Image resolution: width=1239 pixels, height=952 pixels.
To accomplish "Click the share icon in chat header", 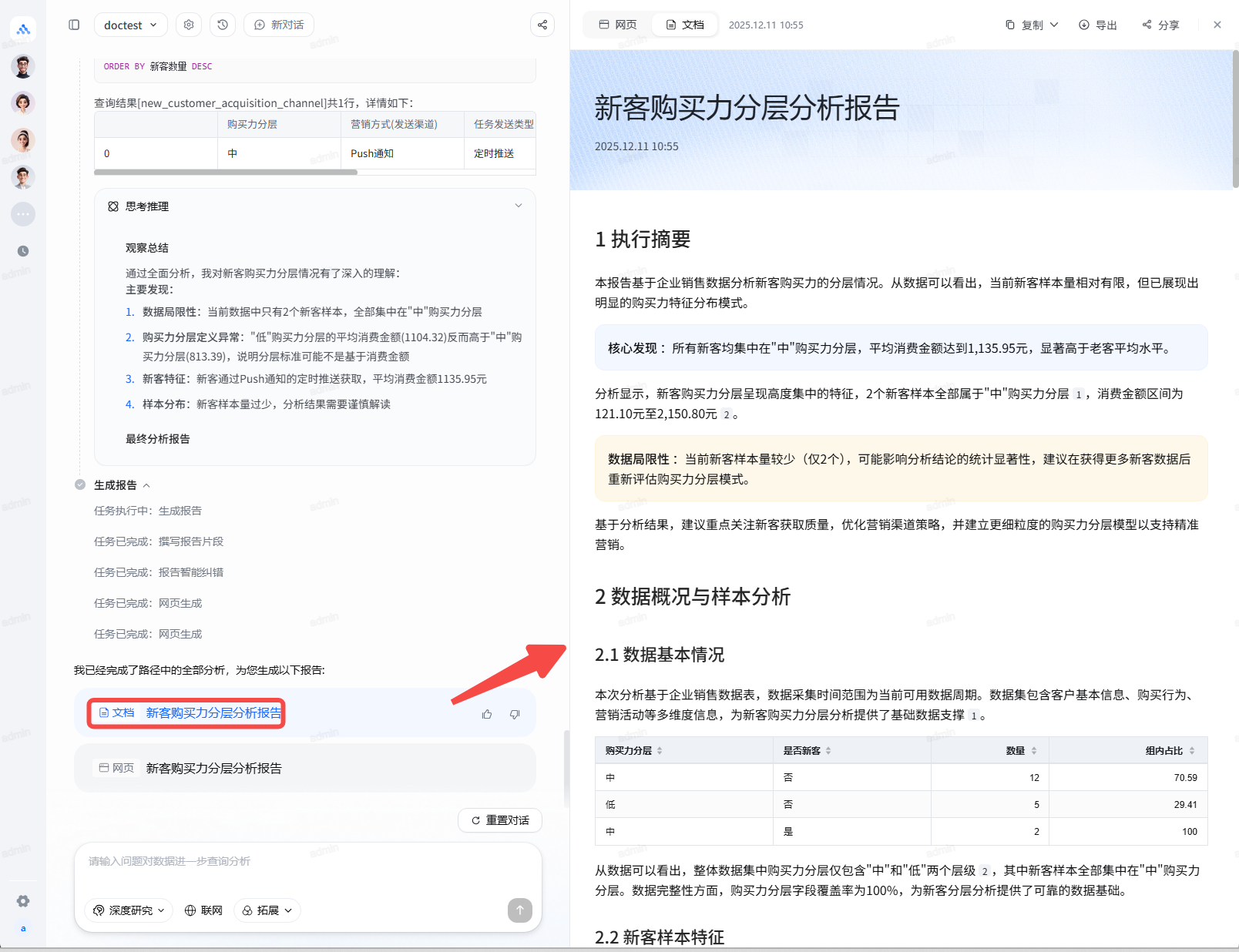I will [x=542, y=25].
